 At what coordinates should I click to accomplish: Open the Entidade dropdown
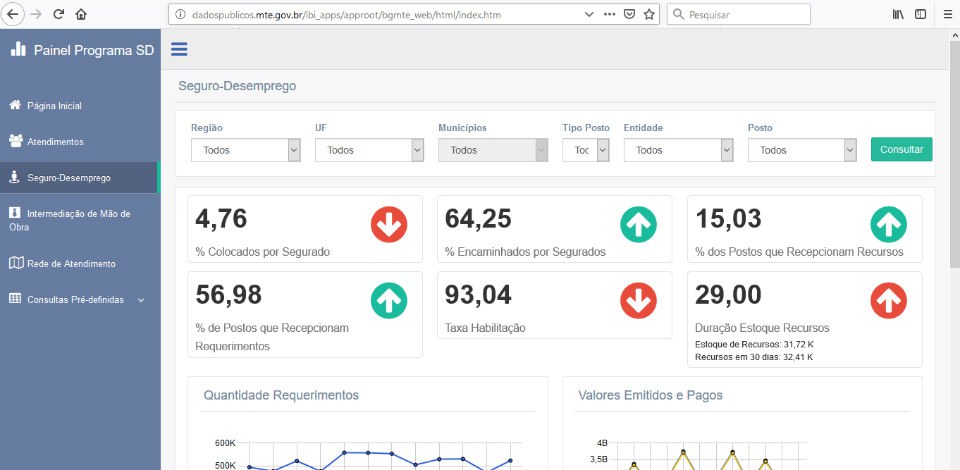(x=679, y=150)
